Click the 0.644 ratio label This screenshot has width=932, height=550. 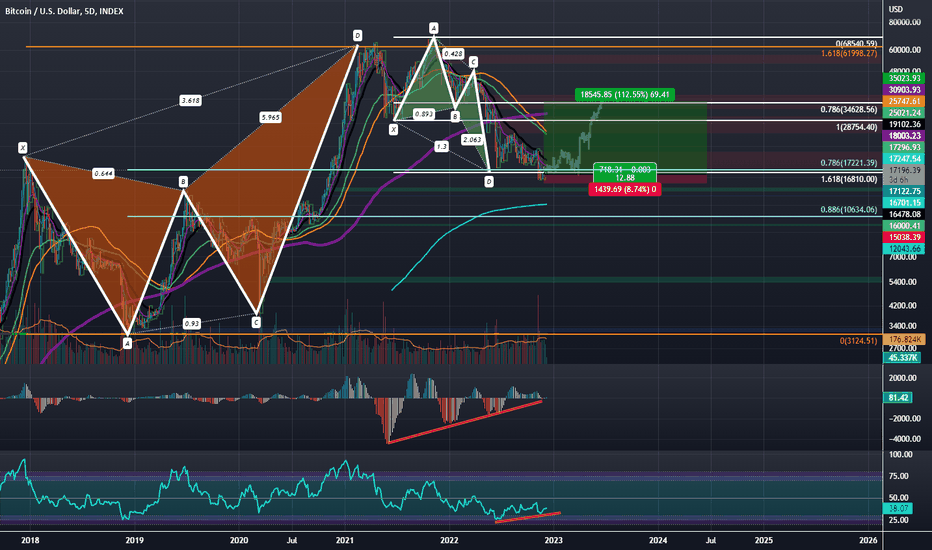point(103,174)
